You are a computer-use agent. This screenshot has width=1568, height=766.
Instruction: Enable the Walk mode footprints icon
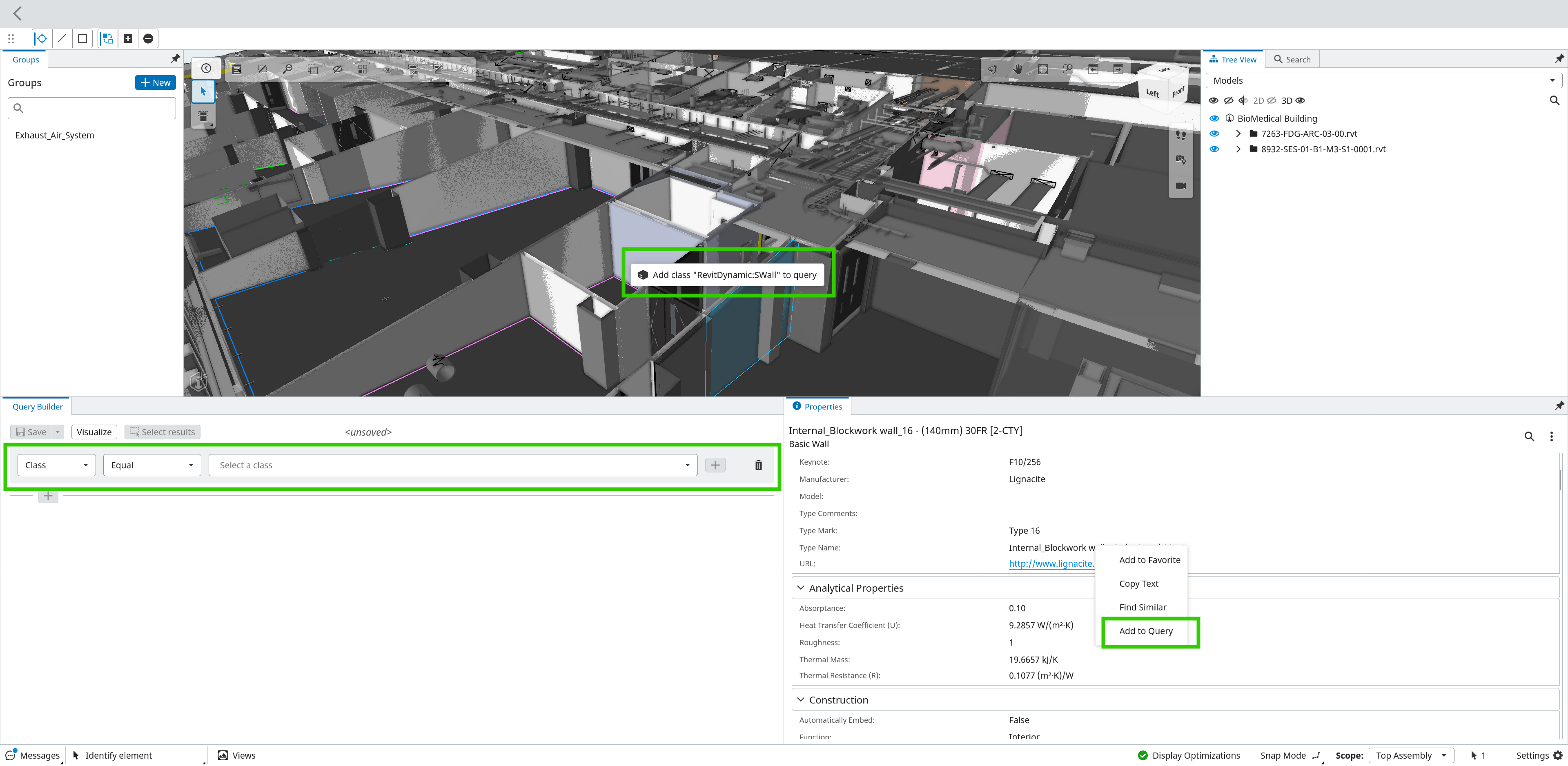pos(1181,136)
